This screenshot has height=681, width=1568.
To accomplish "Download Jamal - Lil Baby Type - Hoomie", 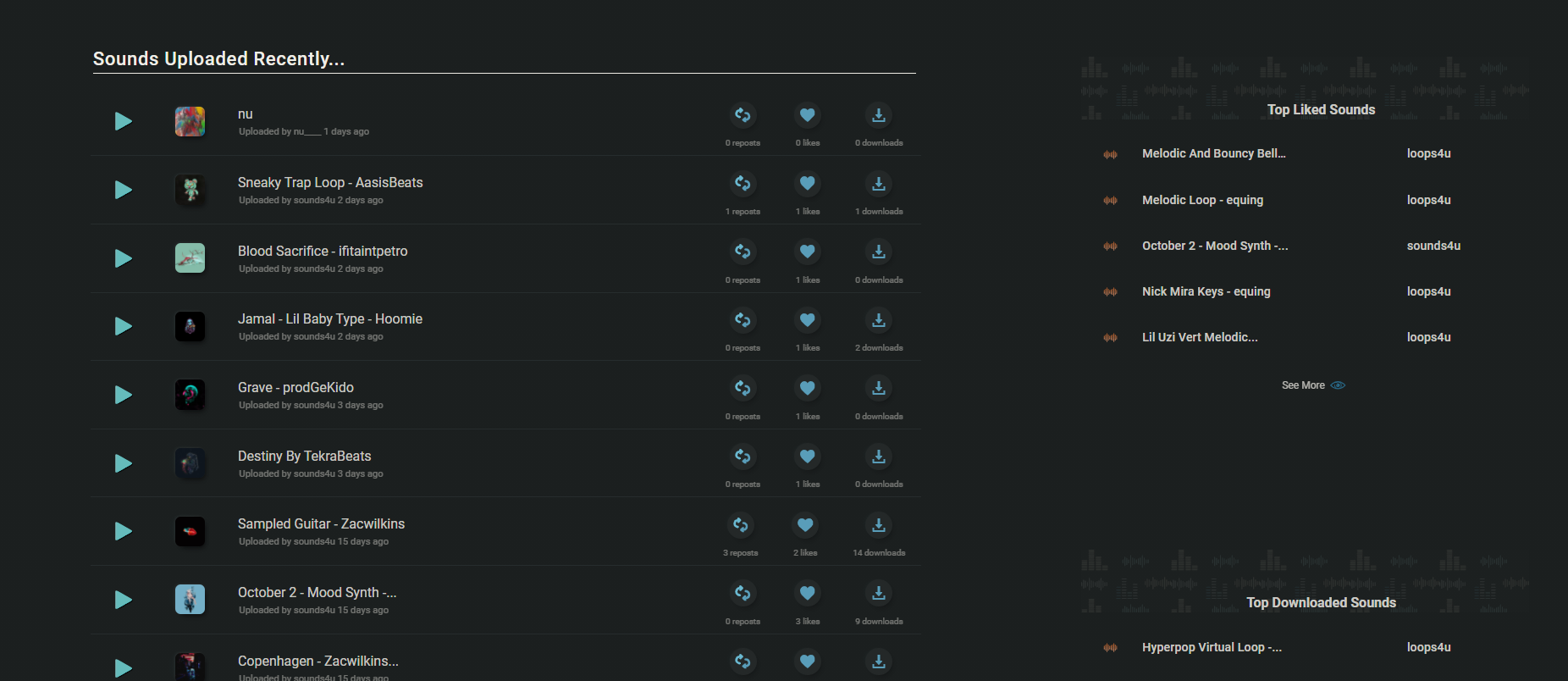I will (x=879, y=320).
